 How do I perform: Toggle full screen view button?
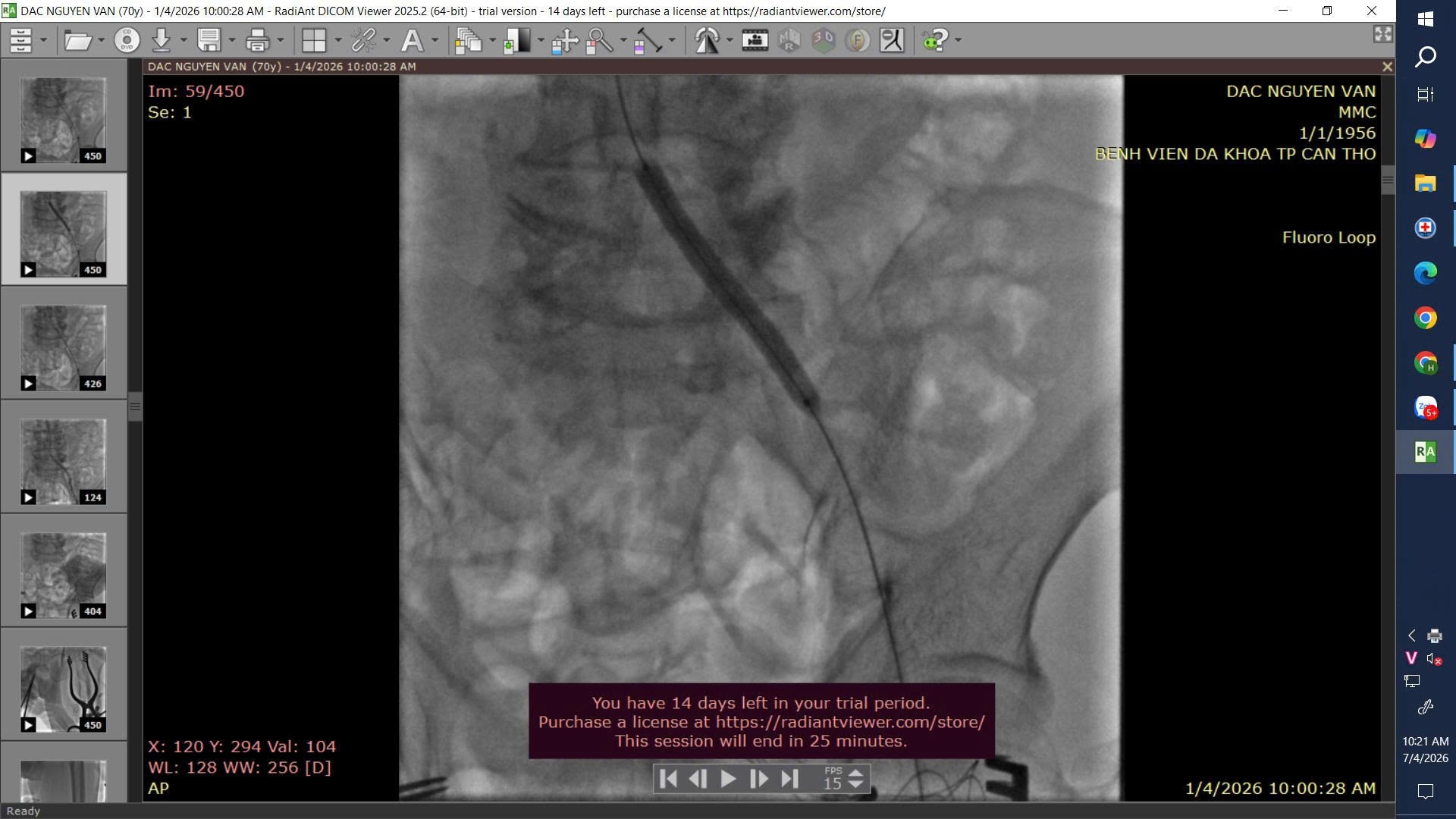coord(1382,34)
